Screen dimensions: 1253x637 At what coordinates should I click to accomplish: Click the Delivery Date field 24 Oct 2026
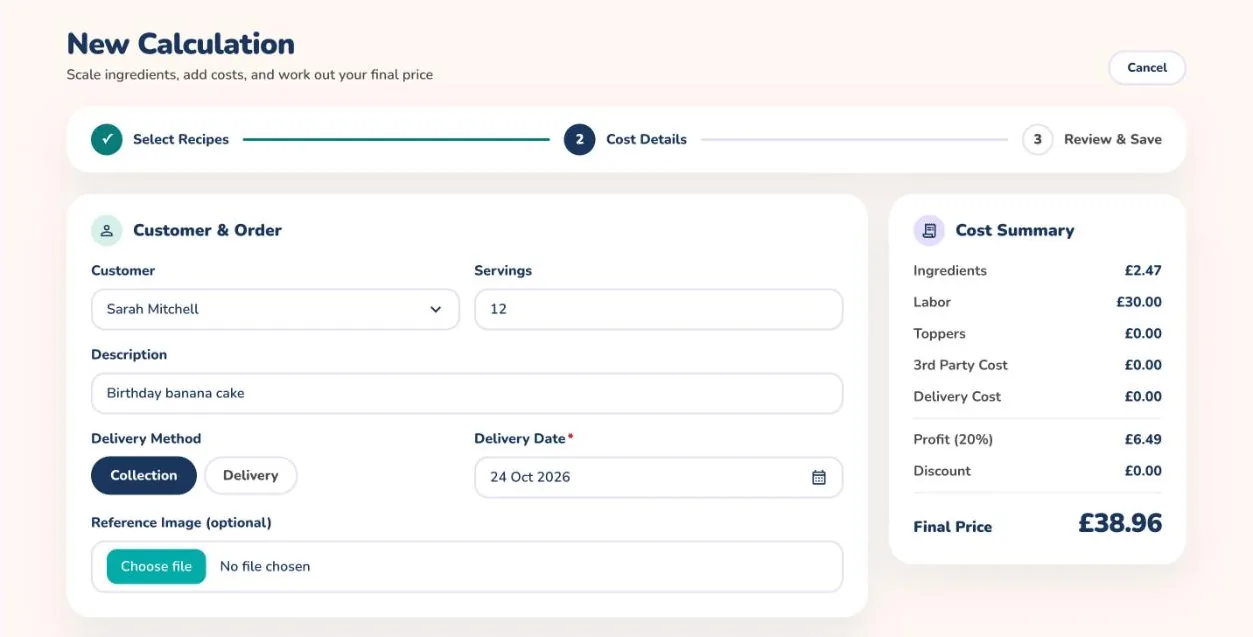pyautogui.click(x=658, y=477)
